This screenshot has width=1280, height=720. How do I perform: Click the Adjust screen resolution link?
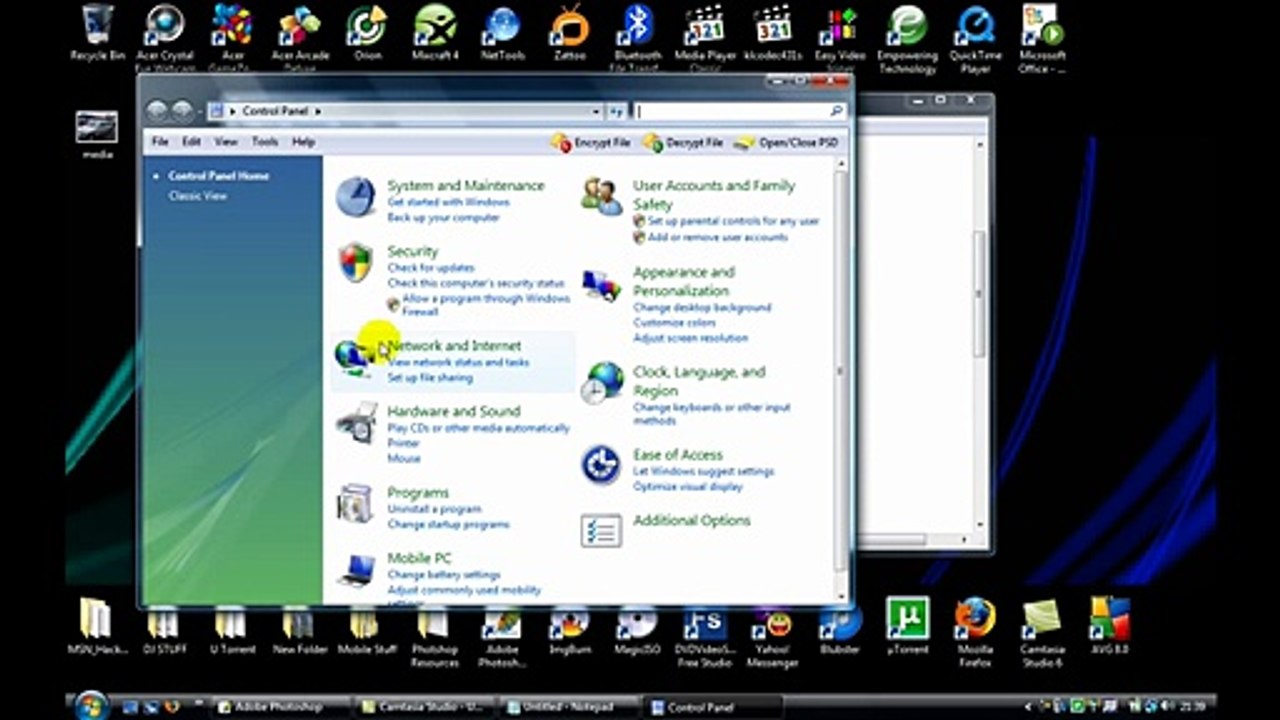point(690,338)
